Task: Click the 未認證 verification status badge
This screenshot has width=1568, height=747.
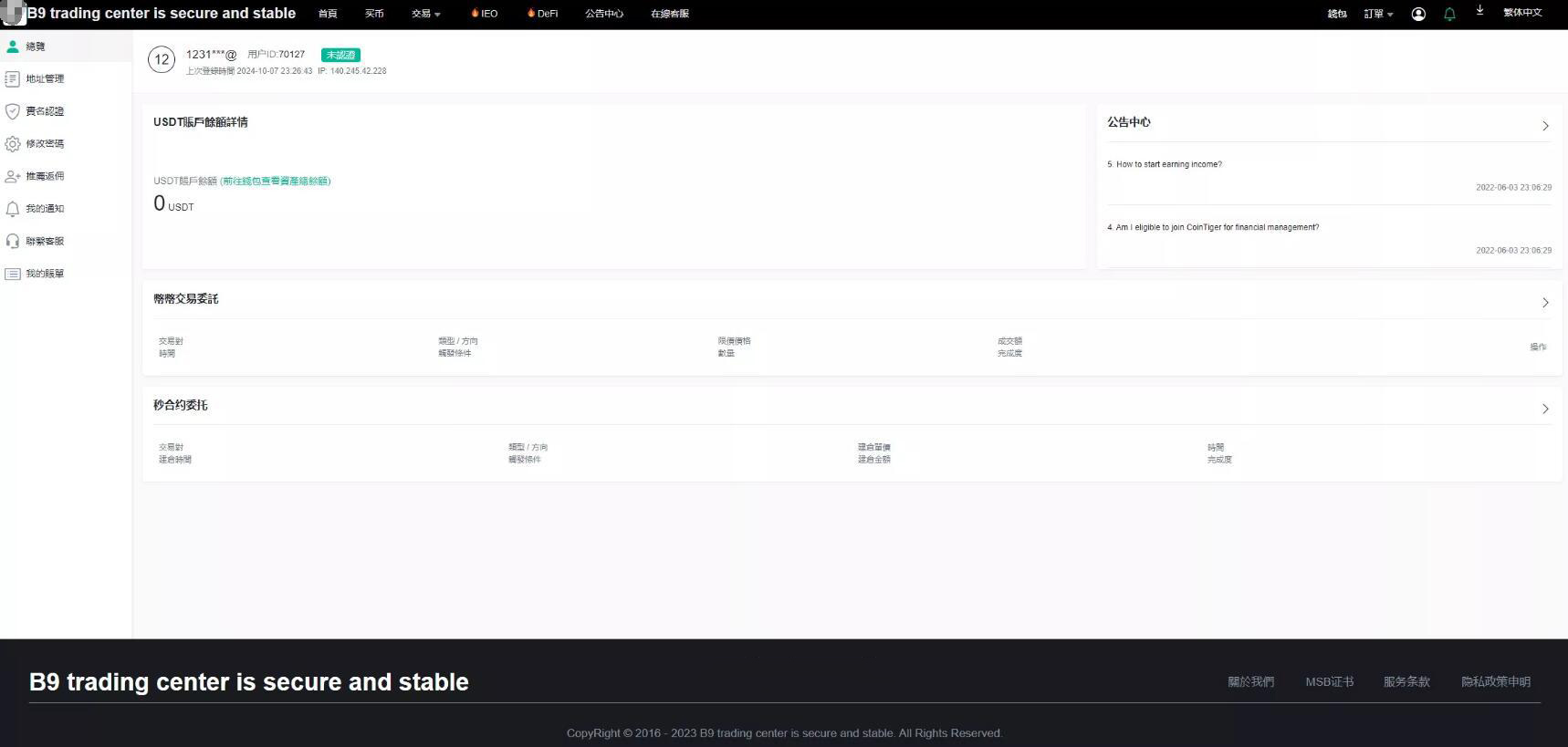Action: pyautogui.click(x=340, y=55)
